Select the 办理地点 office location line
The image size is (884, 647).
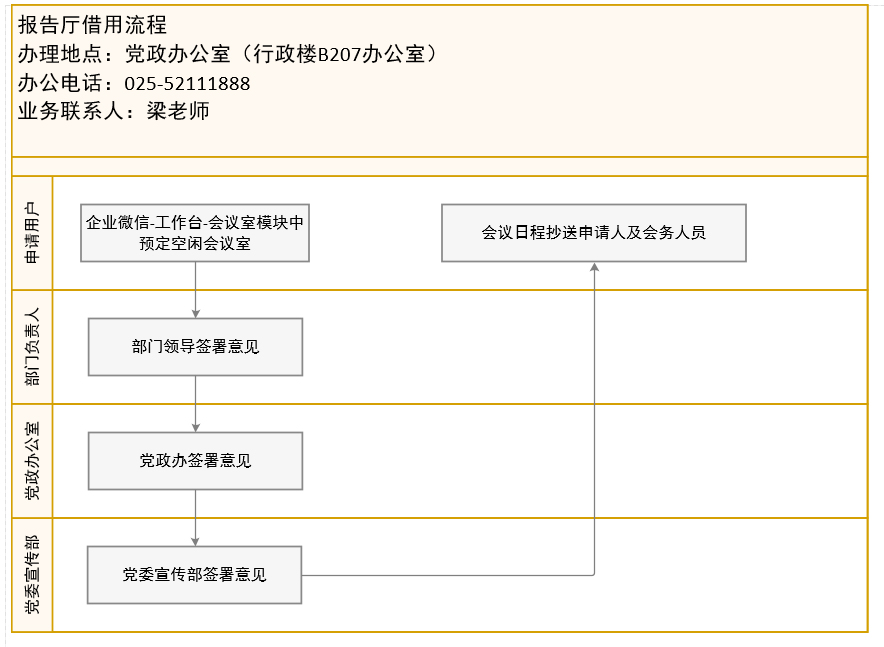point(228,54)
